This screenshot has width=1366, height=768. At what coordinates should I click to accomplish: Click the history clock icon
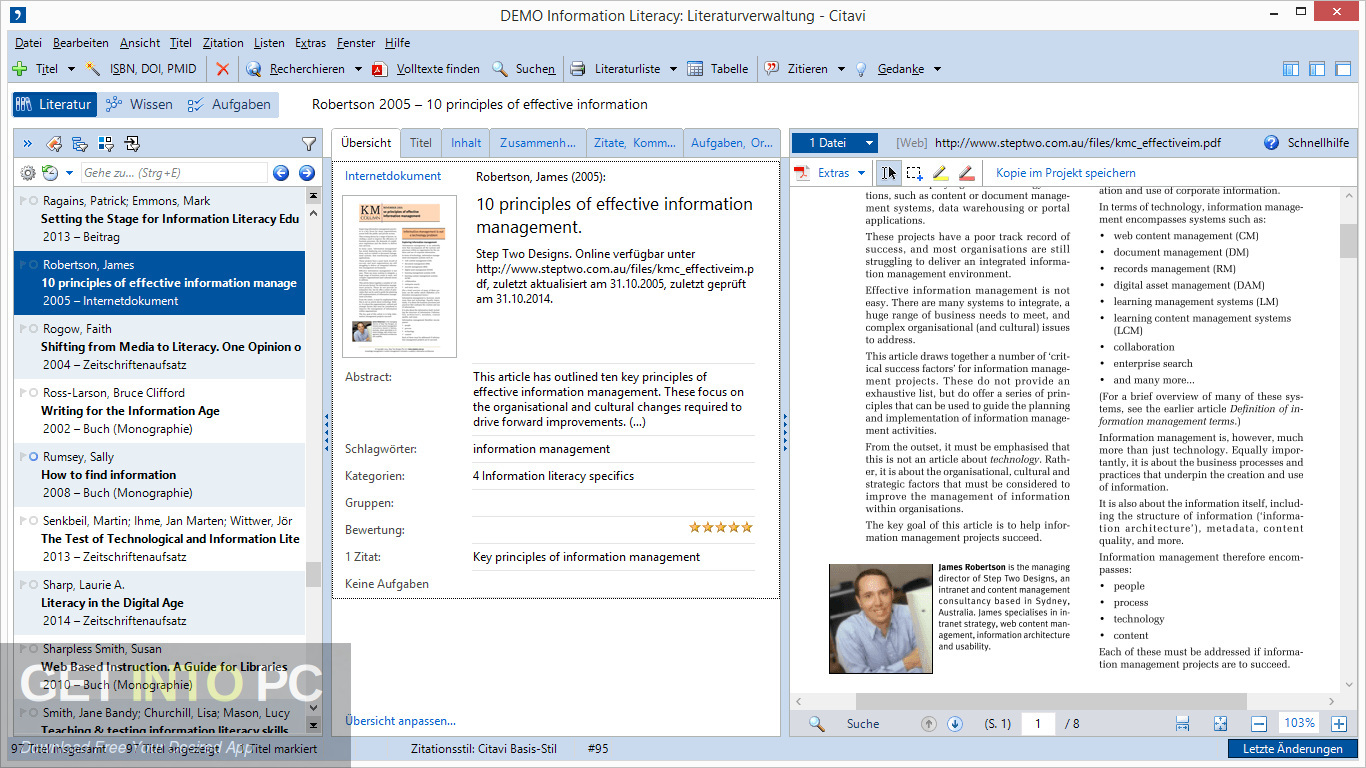click(x=50, y=173)
